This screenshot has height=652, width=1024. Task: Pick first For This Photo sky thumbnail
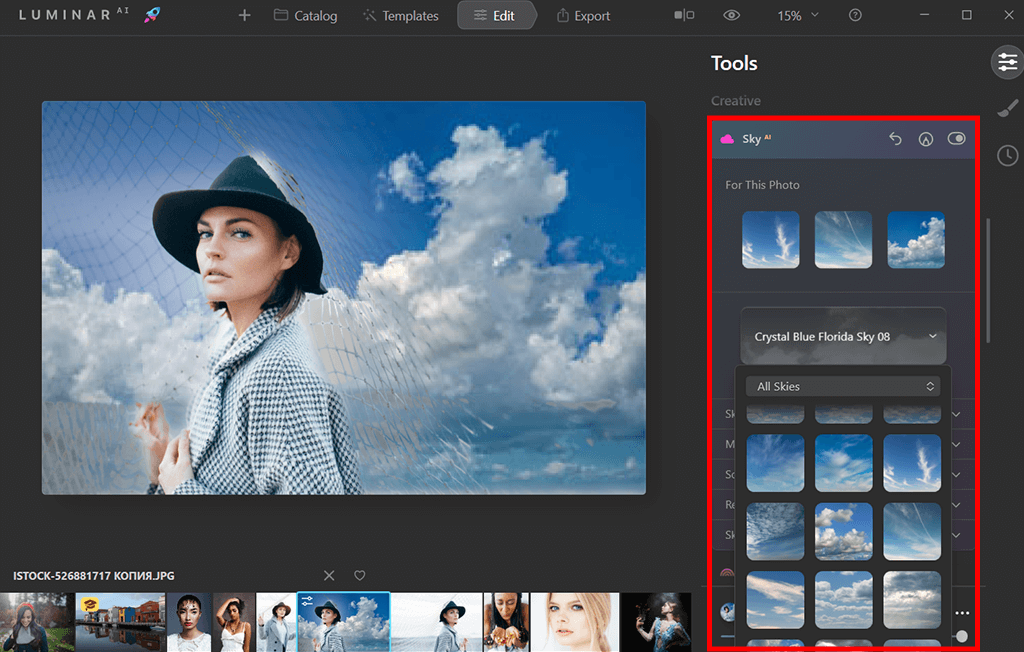(771, 239)
